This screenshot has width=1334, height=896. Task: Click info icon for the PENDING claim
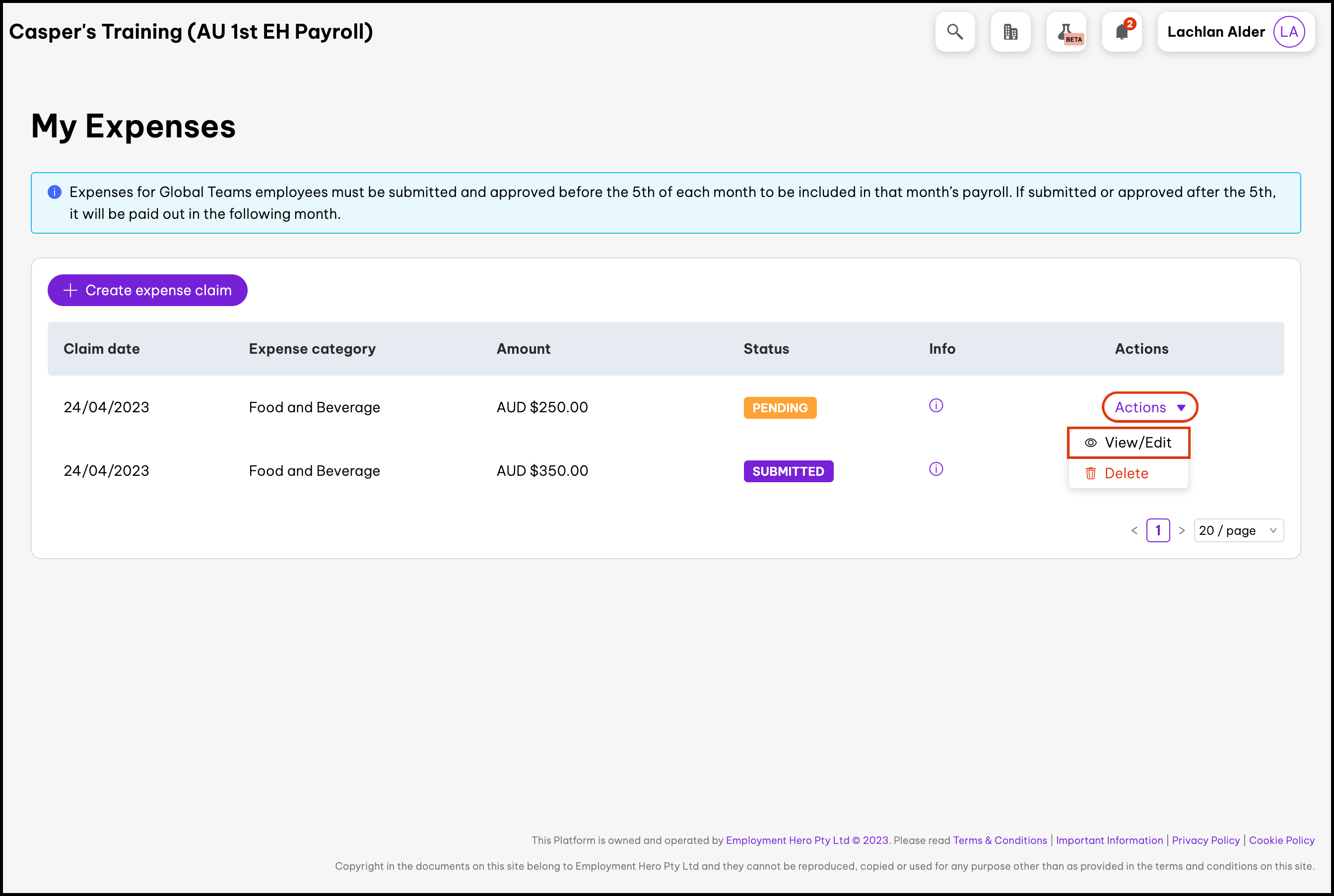935,406
